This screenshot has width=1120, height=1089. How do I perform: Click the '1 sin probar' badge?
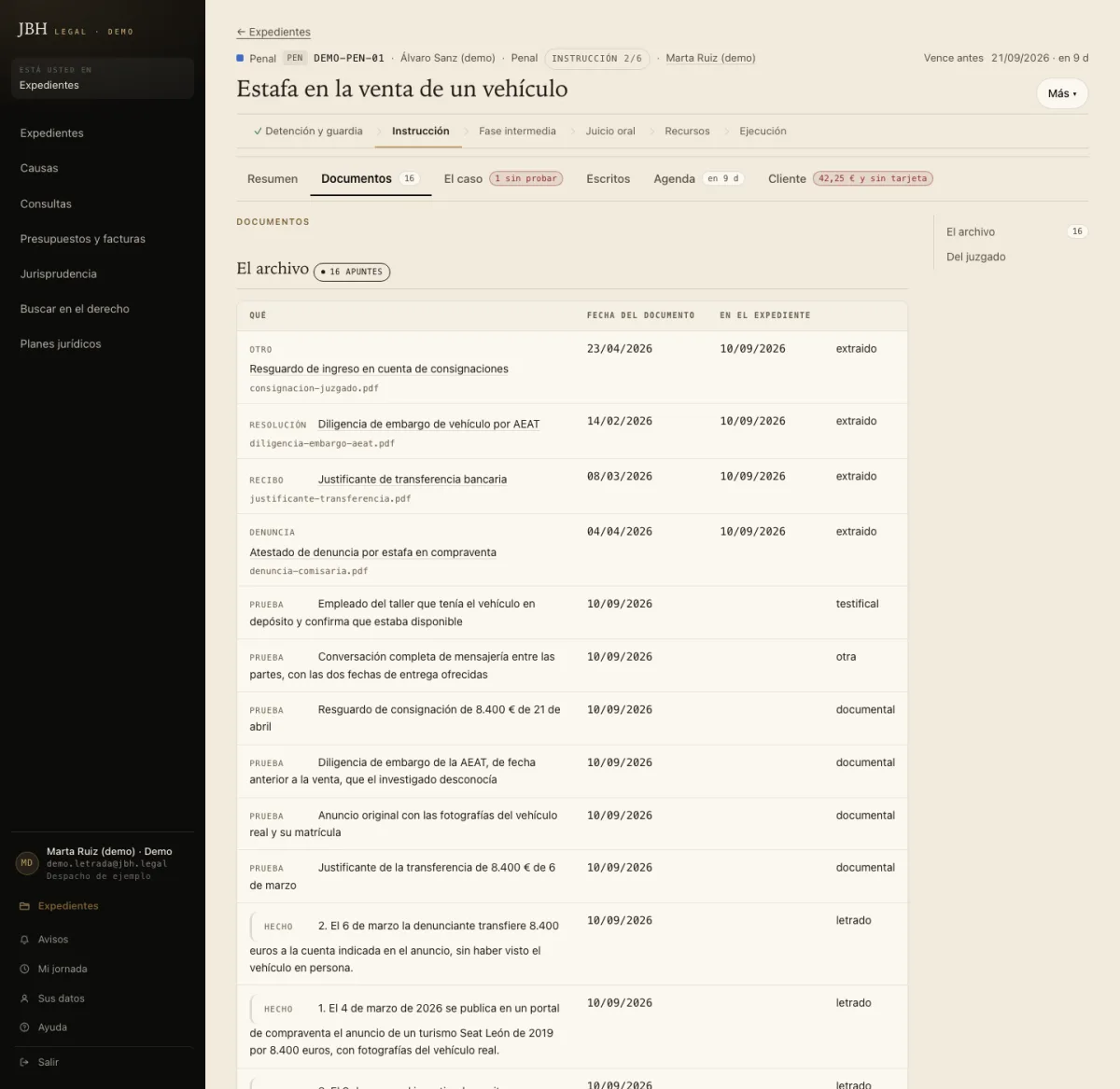coord(525,179)
